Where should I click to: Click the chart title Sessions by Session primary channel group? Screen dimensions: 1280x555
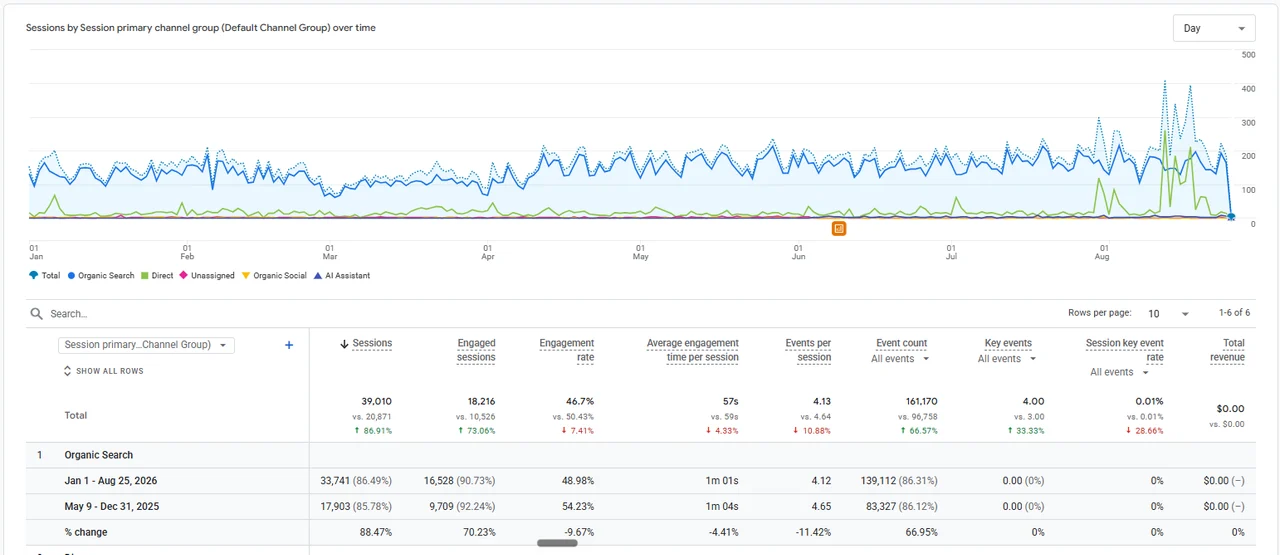(201, 28)
